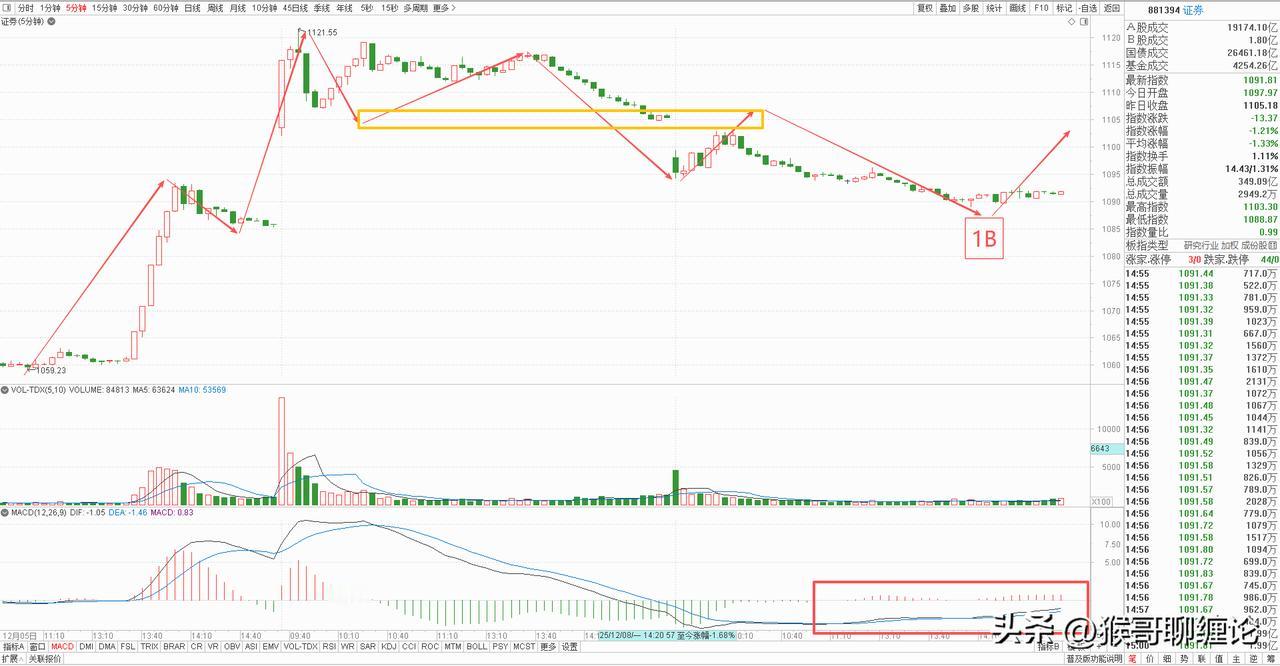This screenshot has width=1280, height=666.
Task: Open the 指标A indicator menu
Action: pyautogui.click(x=12, y=647)
